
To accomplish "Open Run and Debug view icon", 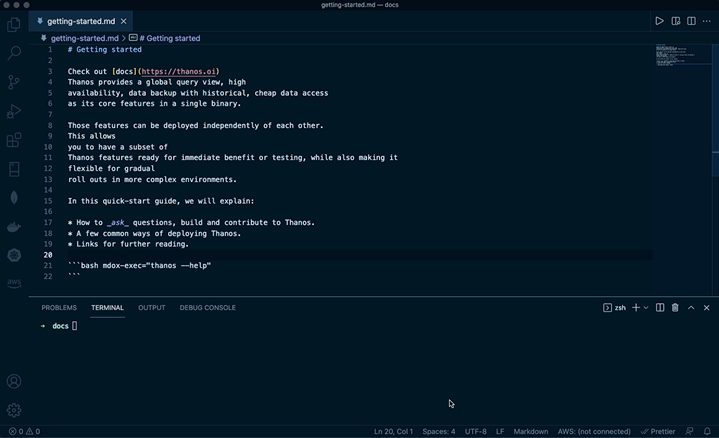I will tap(14, 111).
